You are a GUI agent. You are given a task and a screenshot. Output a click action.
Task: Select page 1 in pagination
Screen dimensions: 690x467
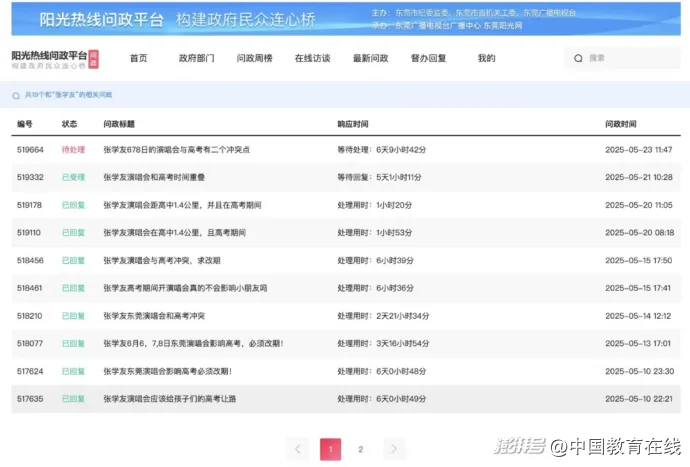tap(330, 450)
